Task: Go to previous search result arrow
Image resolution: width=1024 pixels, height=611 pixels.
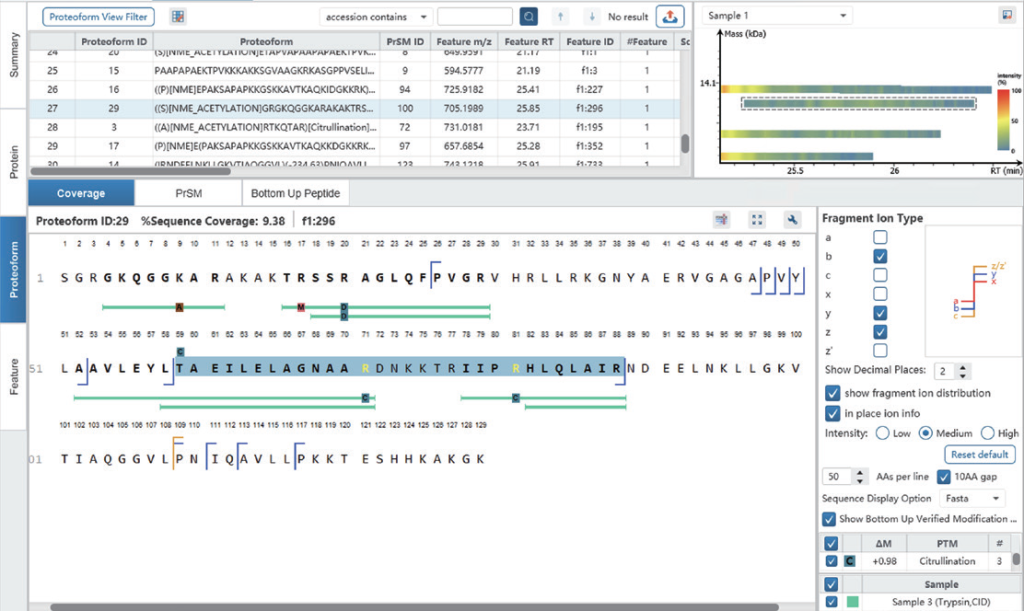Action: (560, 17)
